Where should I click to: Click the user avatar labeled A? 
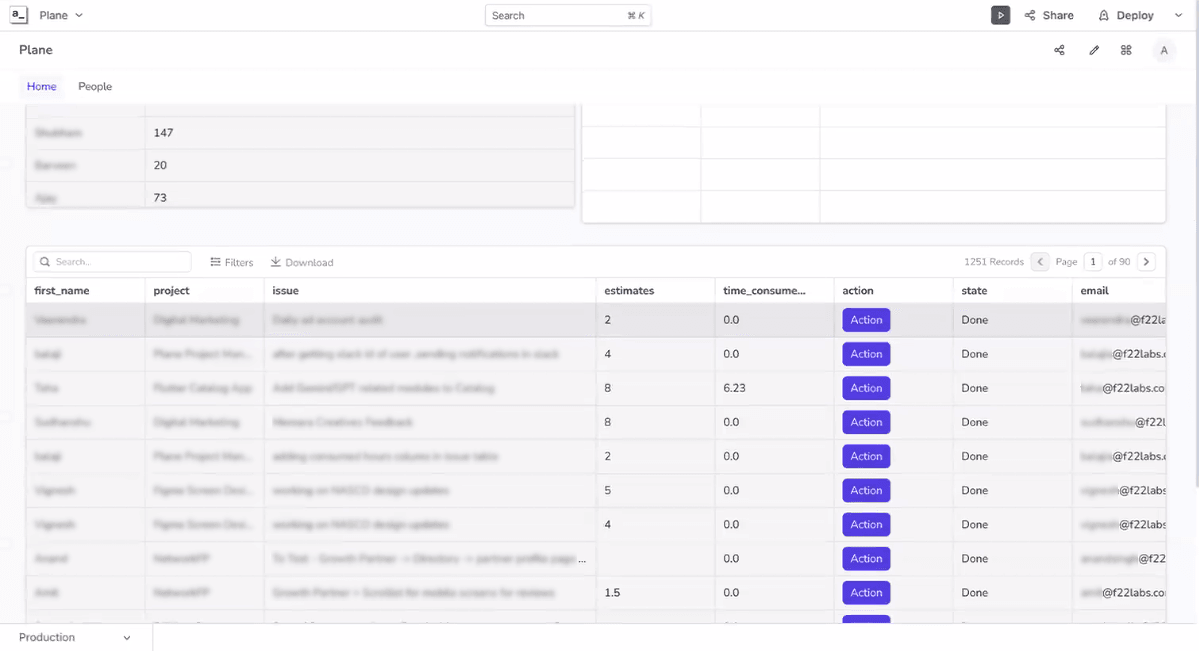pyautogui.click(x=1163, y=50)
